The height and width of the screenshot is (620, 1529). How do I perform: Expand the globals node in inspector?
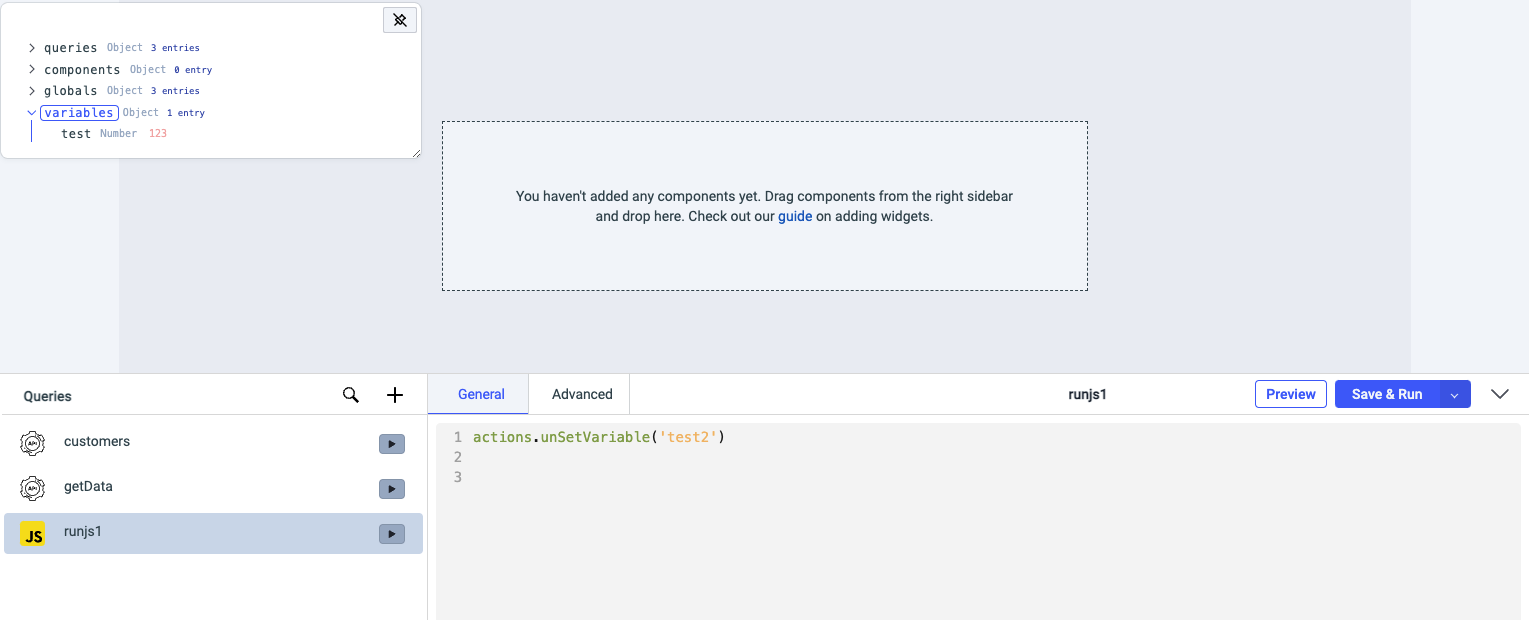pyautogui.click(x=32, y=91)
